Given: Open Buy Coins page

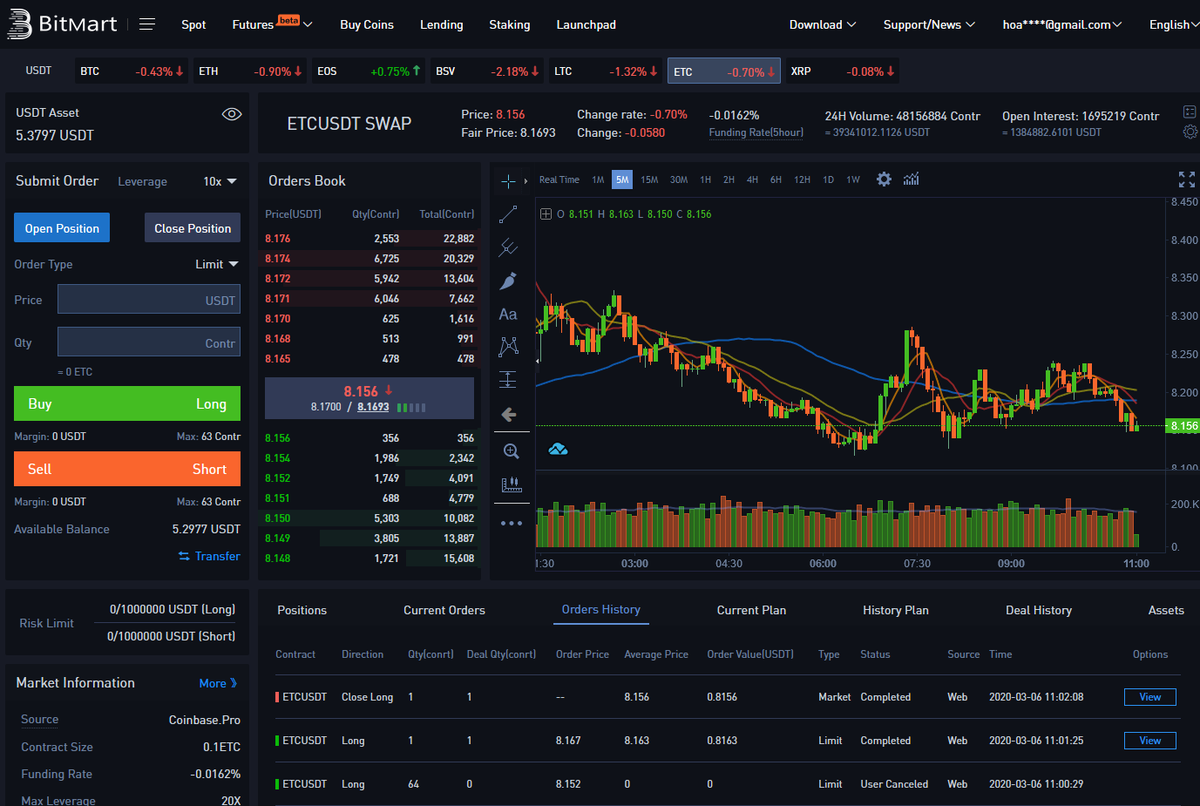Looking at the screenshot, I should 367,24.
